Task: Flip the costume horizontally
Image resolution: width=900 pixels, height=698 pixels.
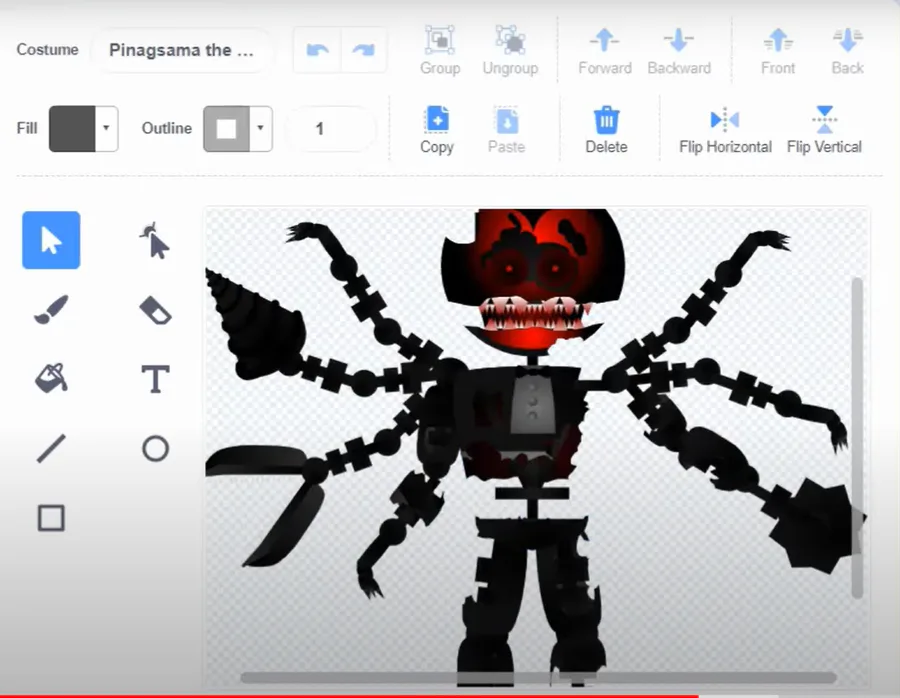Action: point(725,130)
